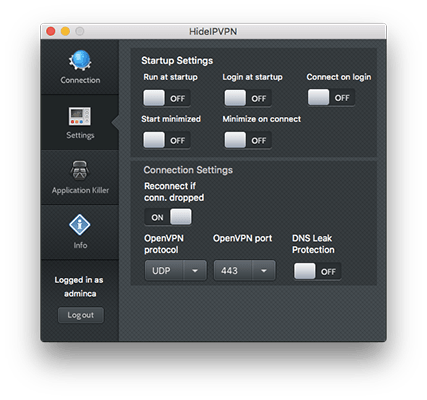Open the Application Killer helmet icon
Image resolution: width=427 pixels, height=400 pixels.
(79, 170)
